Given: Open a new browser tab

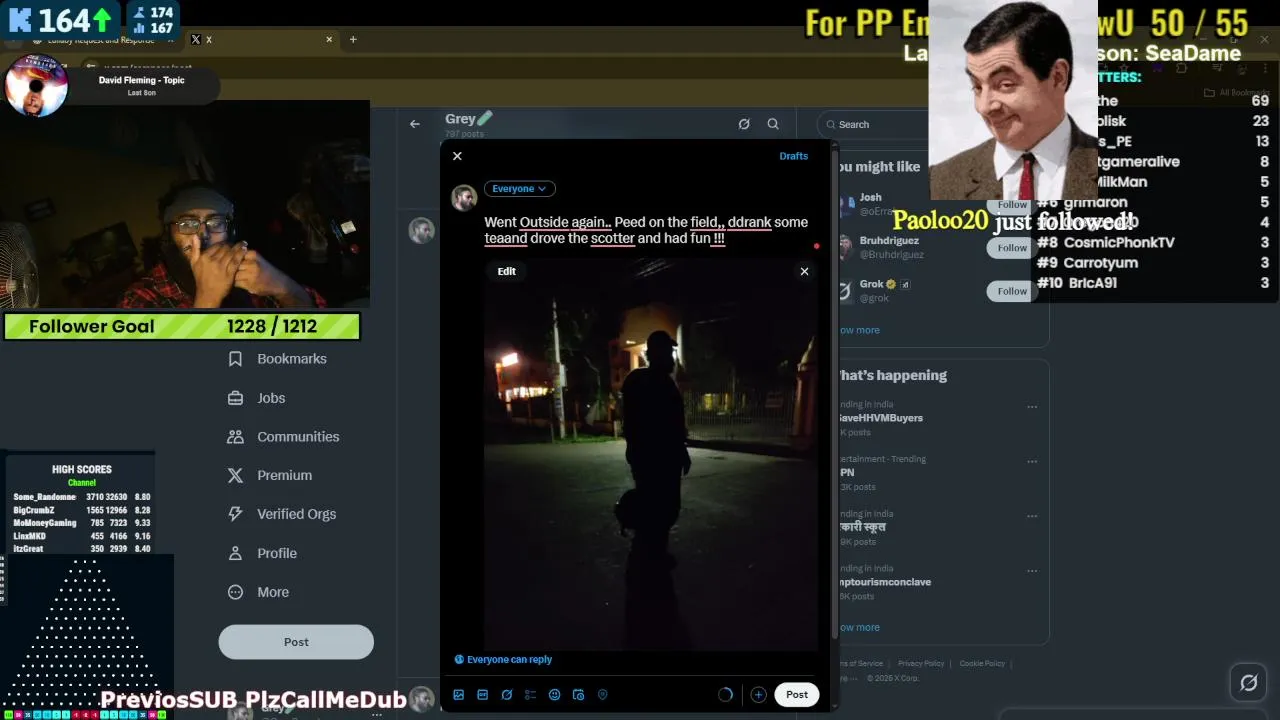Looking at the screenshot, I should [353, 39].
